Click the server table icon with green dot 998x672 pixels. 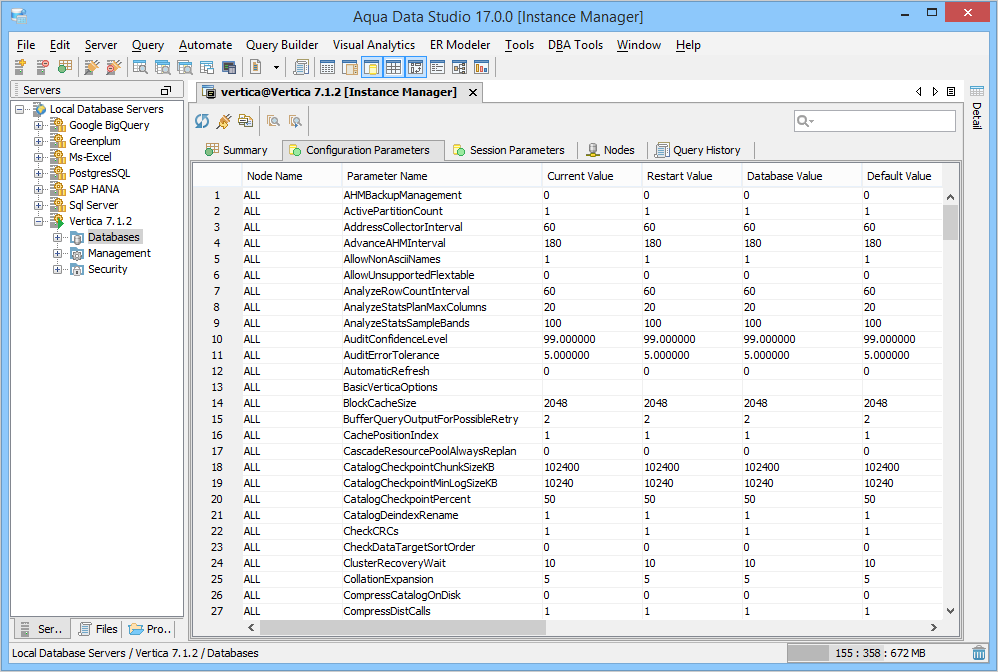pos(64,67)
